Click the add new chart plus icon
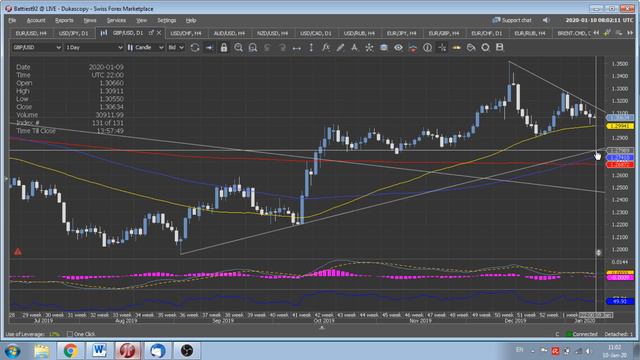640x360 pixels. pos(607,33)
